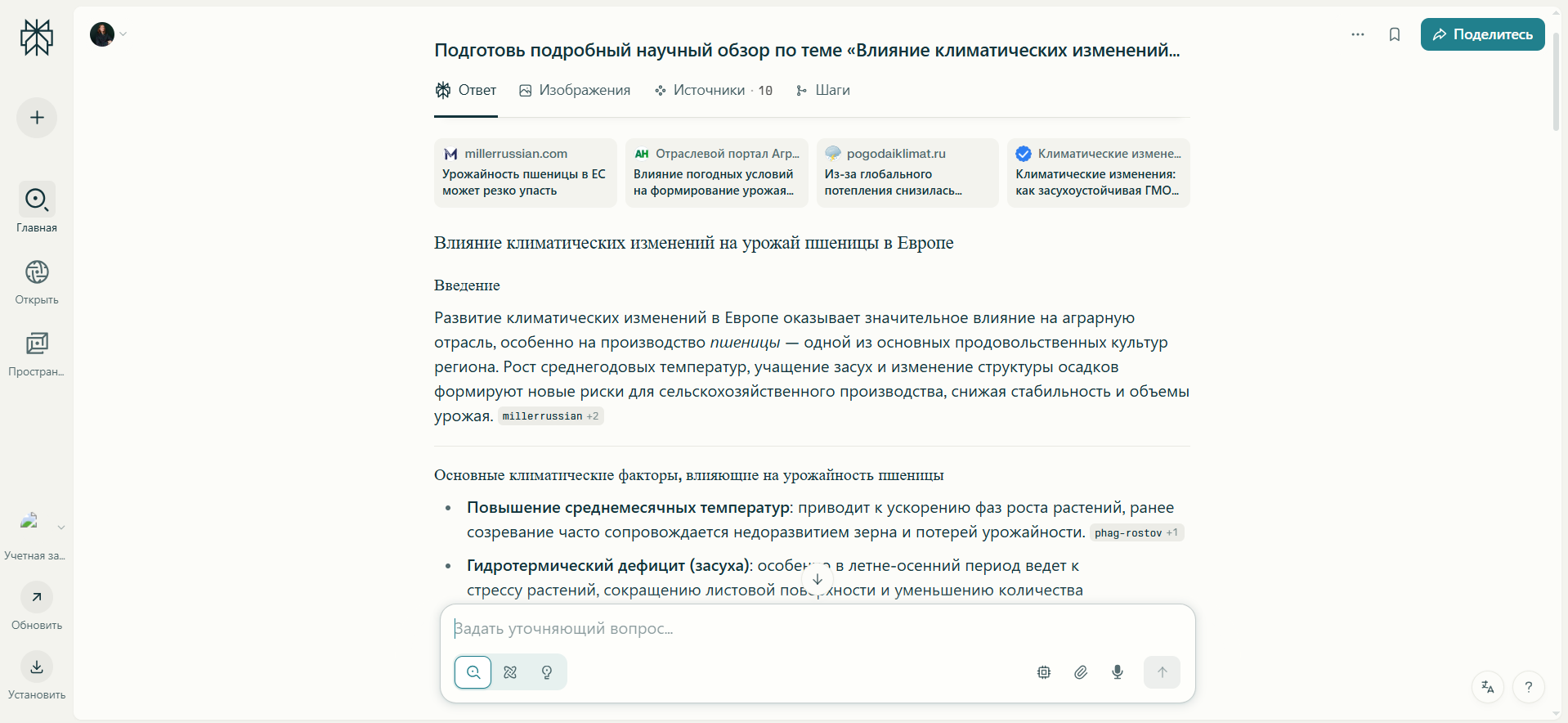Open the three-dot more options menu
1568x723 pixels.
tap(1358, 34)
